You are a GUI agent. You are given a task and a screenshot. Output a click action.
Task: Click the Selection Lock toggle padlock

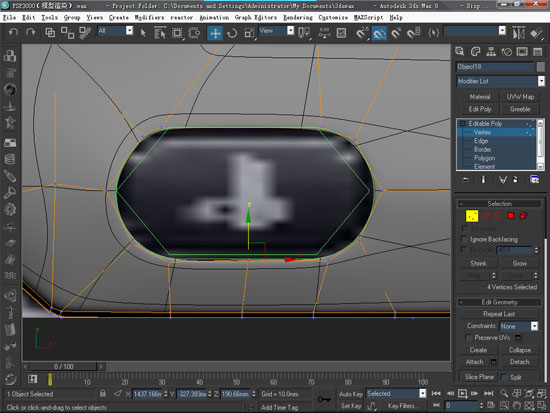coord(103,393)
